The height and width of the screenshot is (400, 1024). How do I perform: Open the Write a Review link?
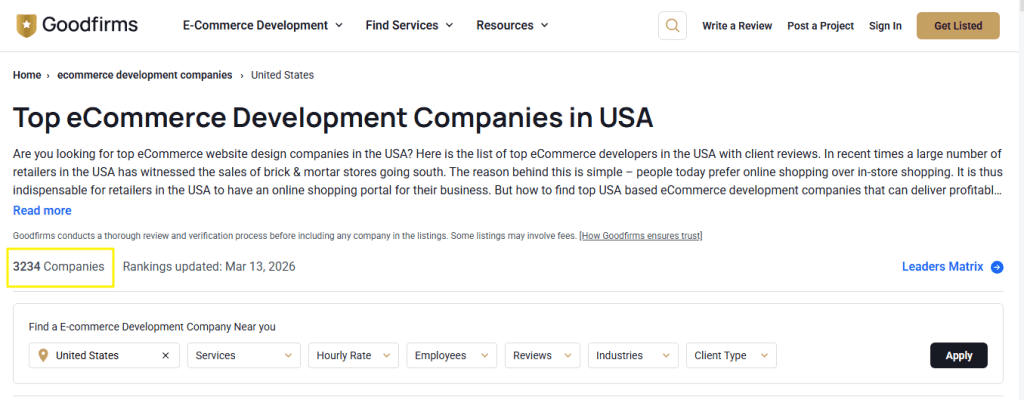click(x=737, y=26)
